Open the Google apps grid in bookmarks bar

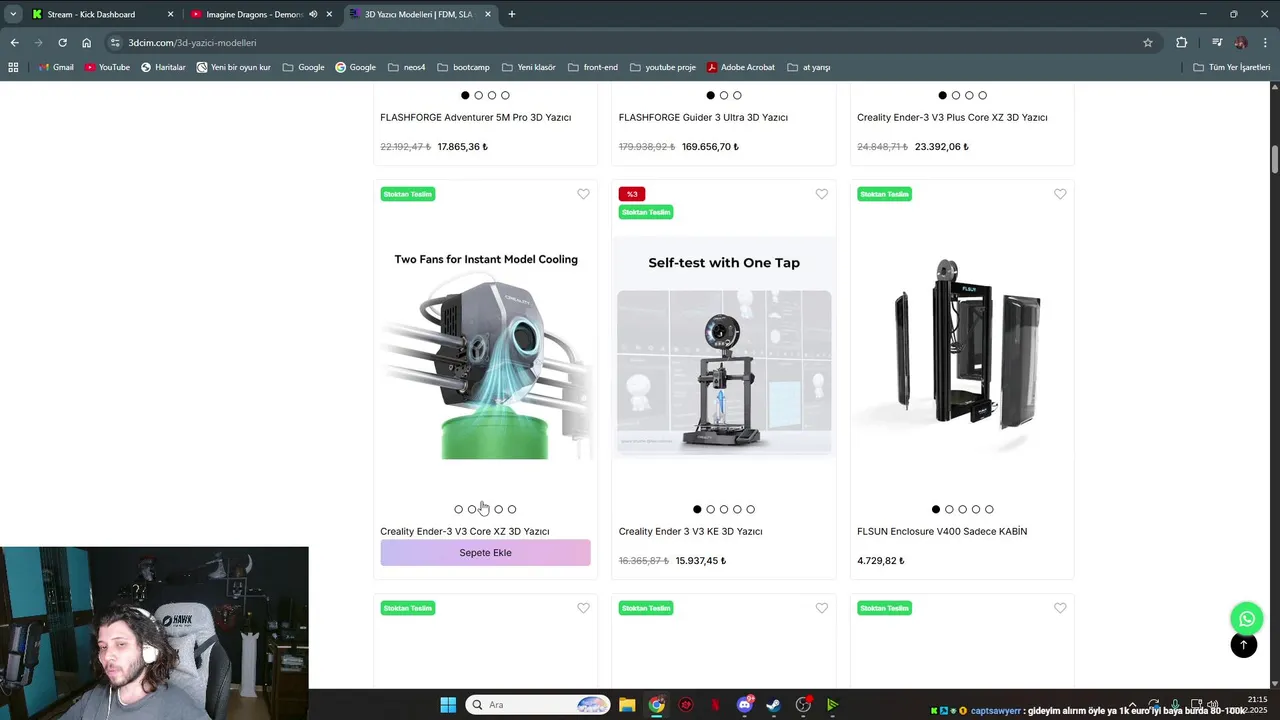[13, 67]
